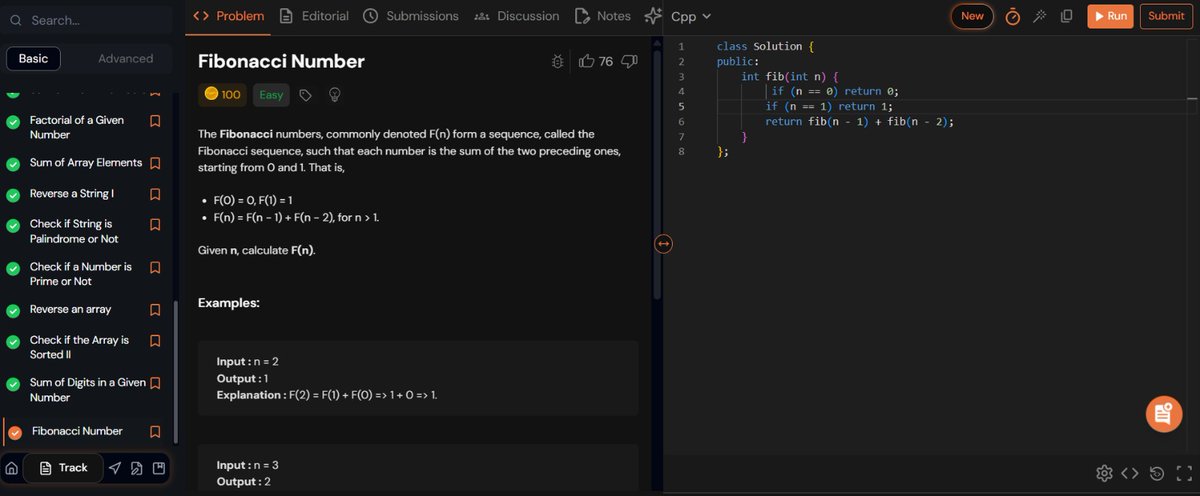Submit the solution
Image resolution: width=1200 pixels, height=496 pixels.
pos(1166,16)
